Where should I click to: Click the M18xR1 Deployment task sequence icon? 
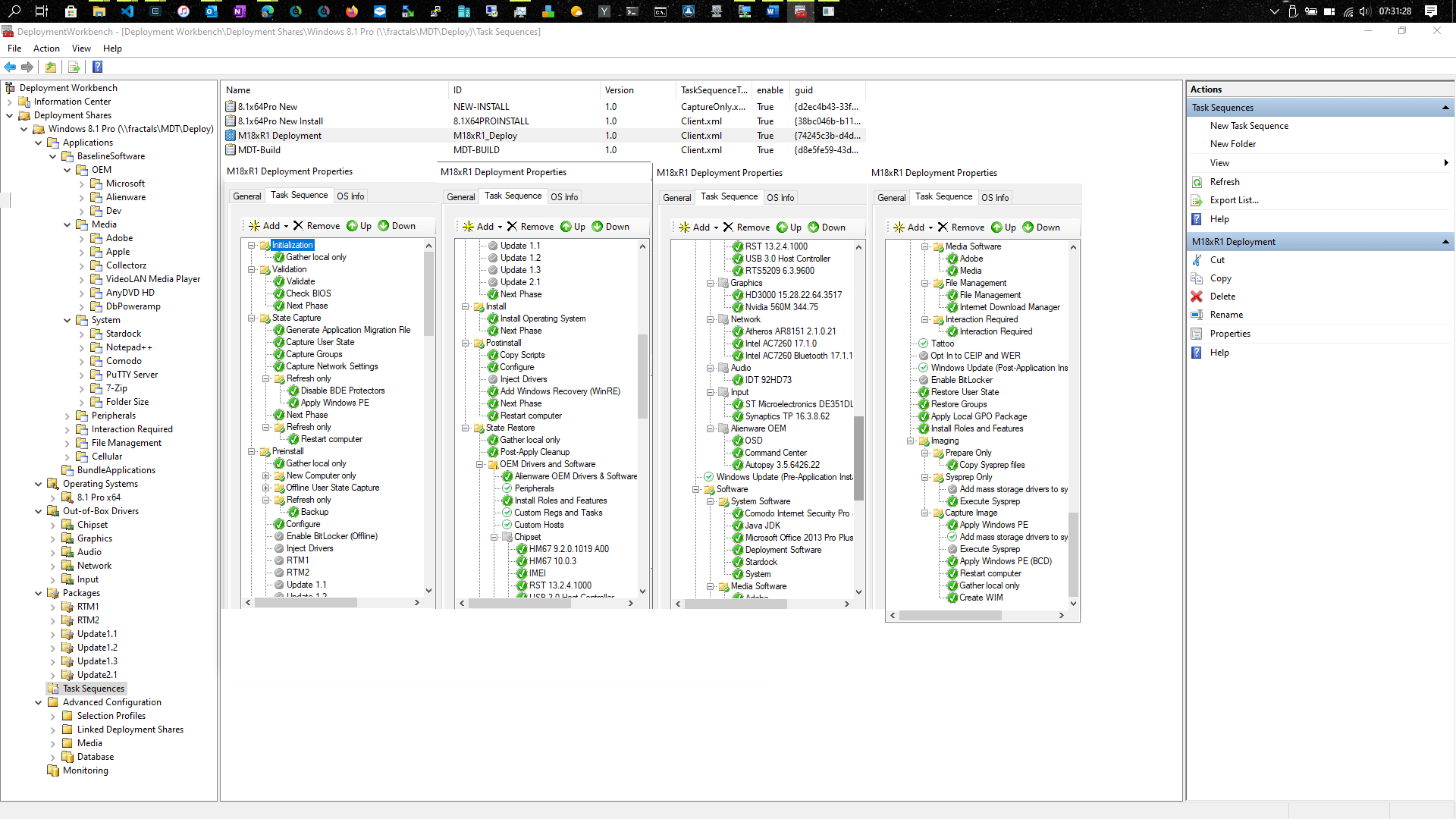click(231, 136)
